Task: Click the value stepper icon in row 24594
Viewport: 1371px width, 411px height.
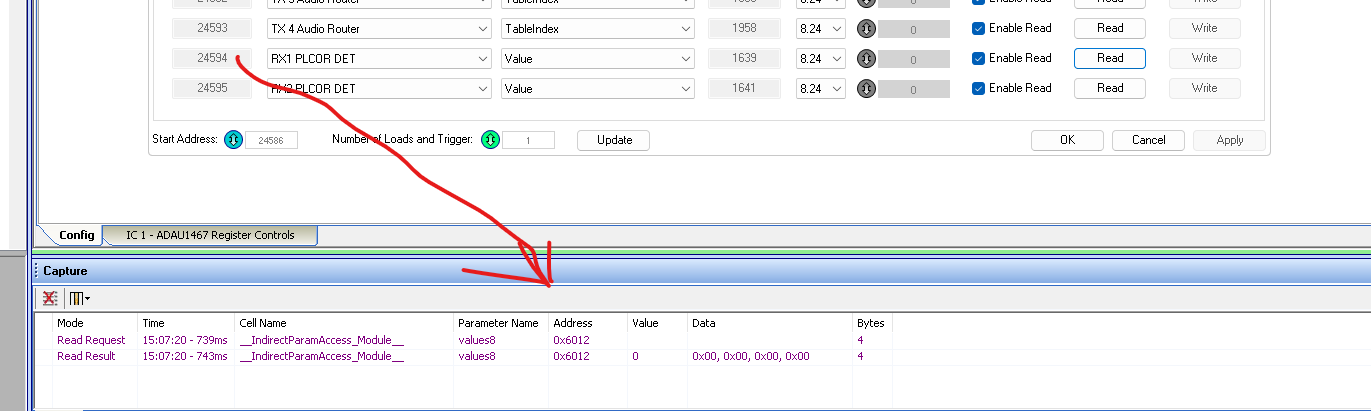Action: [x=866, y=59]
